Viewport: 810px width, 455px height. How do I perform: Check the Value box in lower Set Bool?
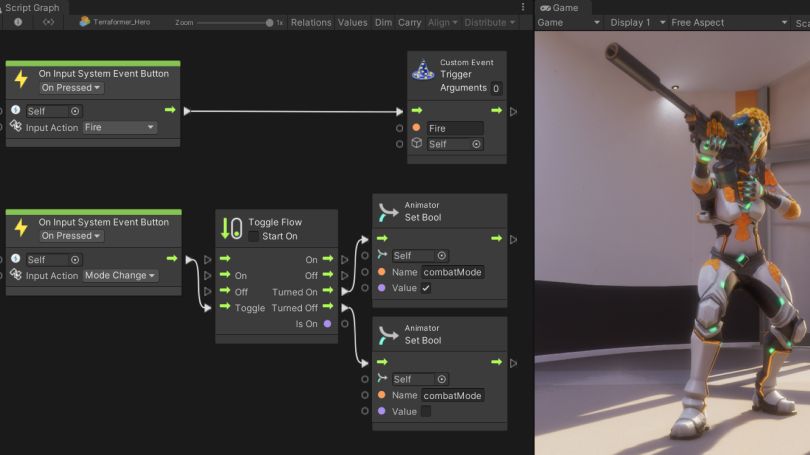(x=426, y=412)
